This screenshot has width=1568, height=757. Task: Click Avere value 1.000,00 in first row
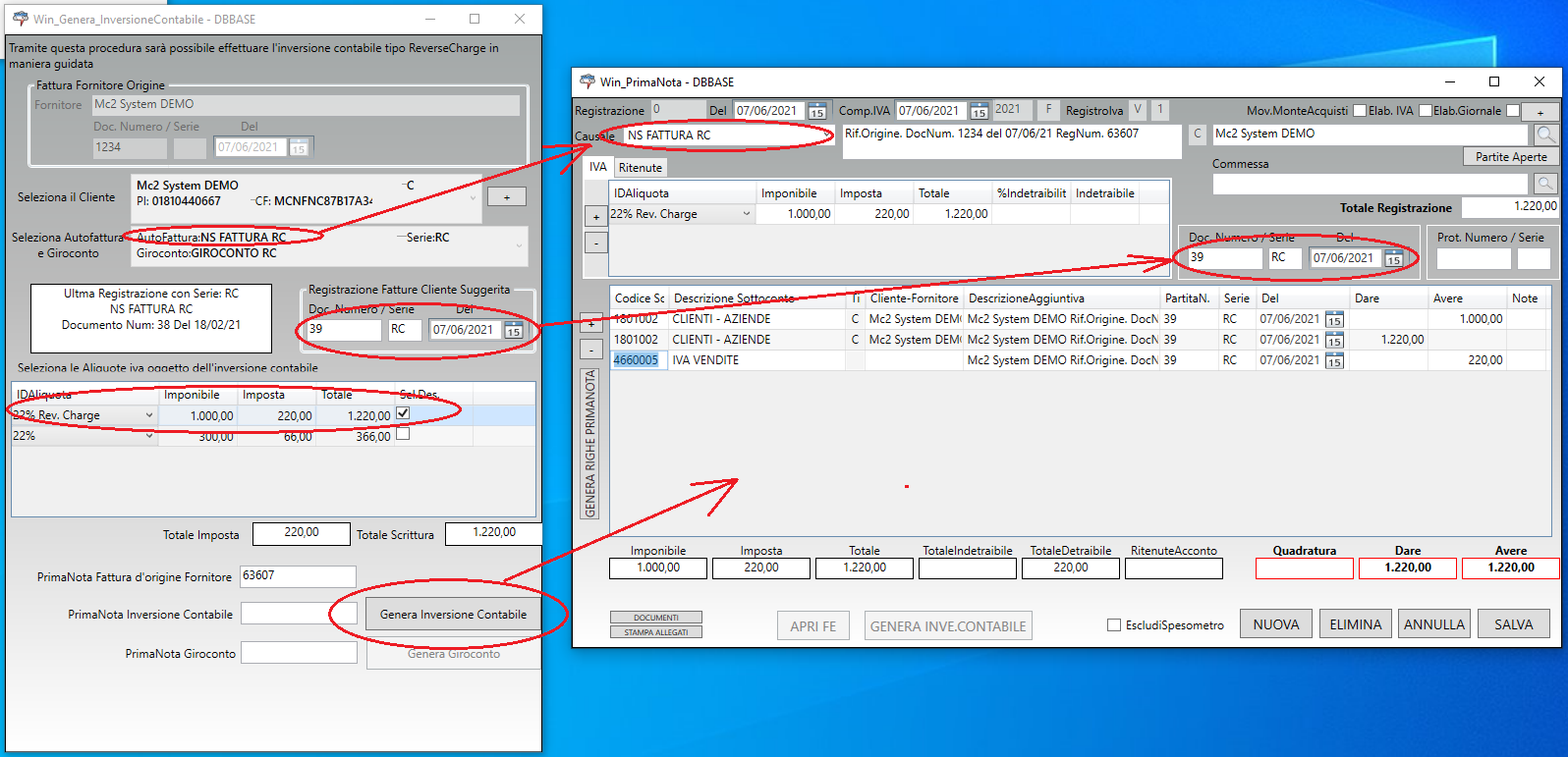(x=1467, y=319)
